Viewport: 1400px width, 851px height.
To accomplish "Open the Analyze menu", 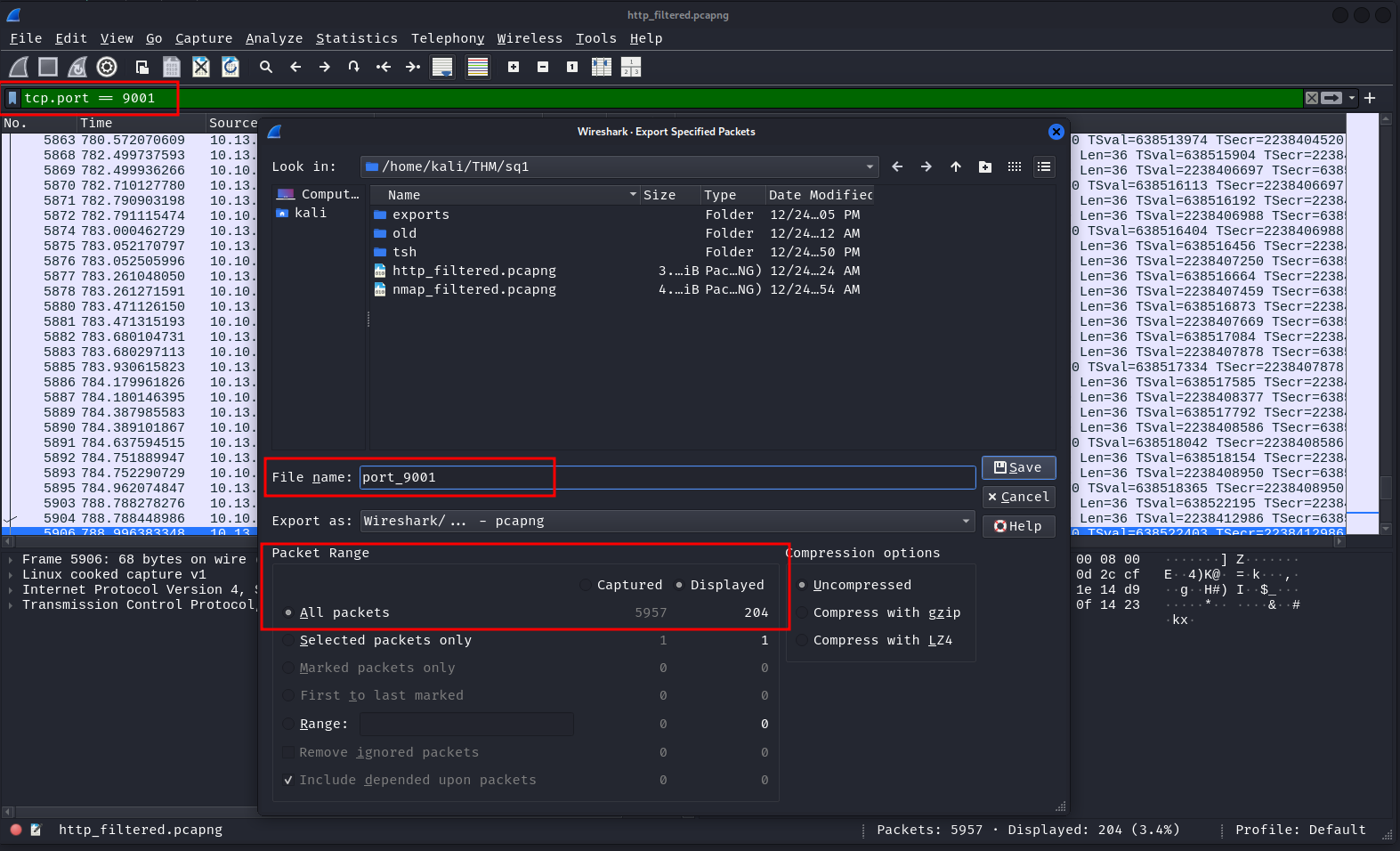I will [273, 38].
